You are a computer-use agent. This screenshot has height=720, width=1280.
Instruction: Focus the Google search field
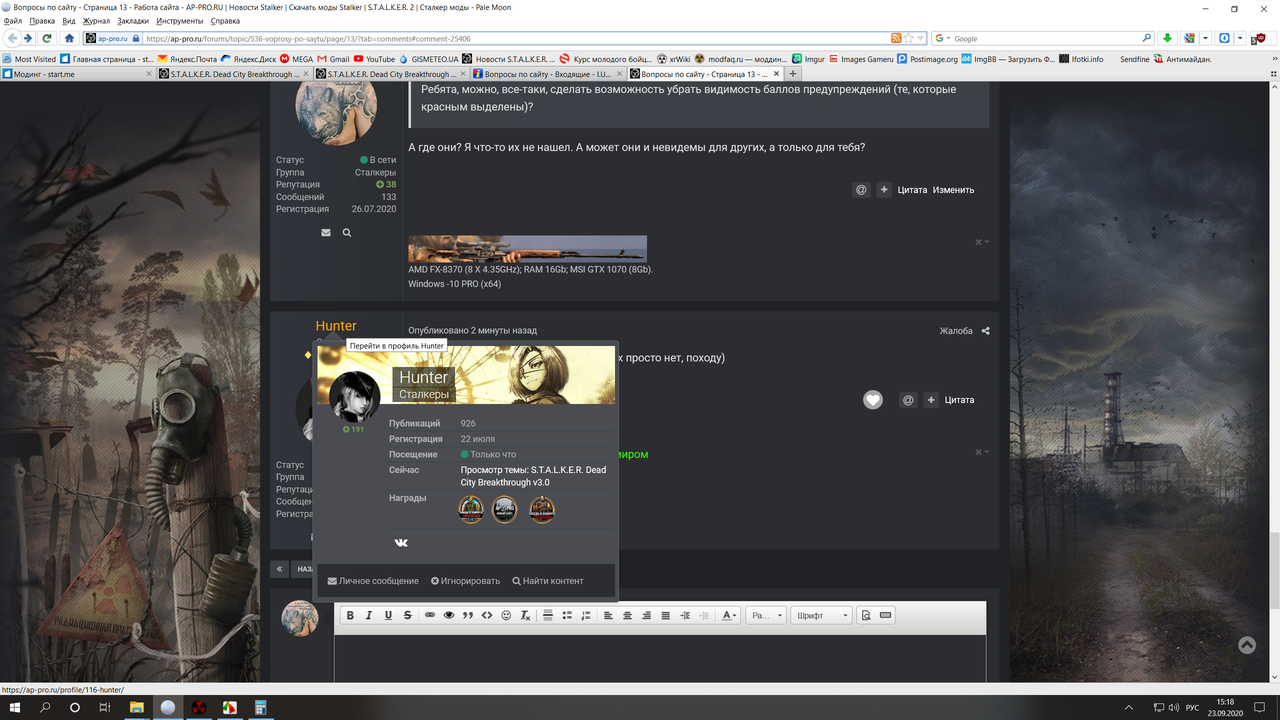(1045, 38)
